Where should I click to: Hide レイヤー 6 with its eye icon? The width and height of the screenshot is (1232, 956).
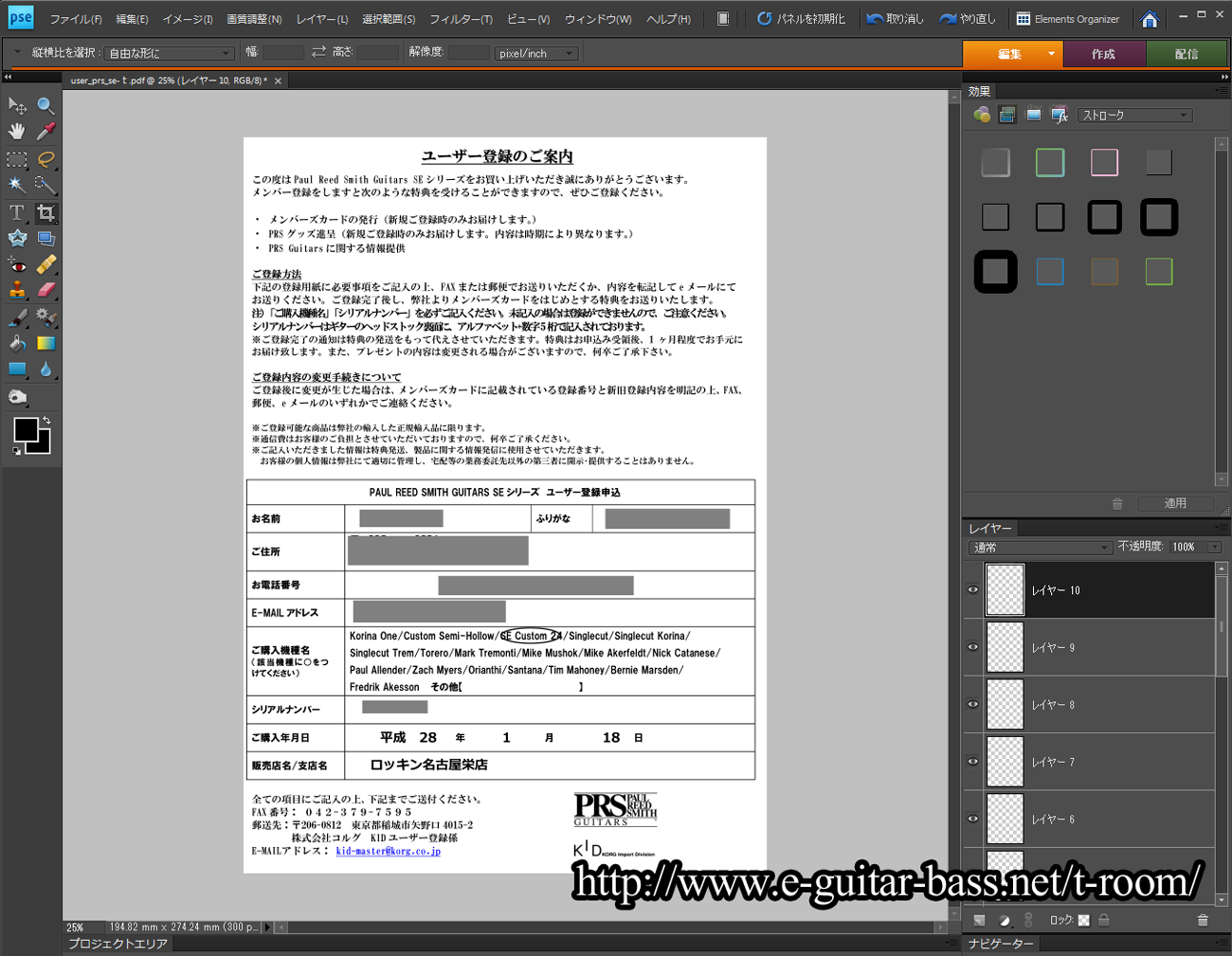click(x=973, y=819)
